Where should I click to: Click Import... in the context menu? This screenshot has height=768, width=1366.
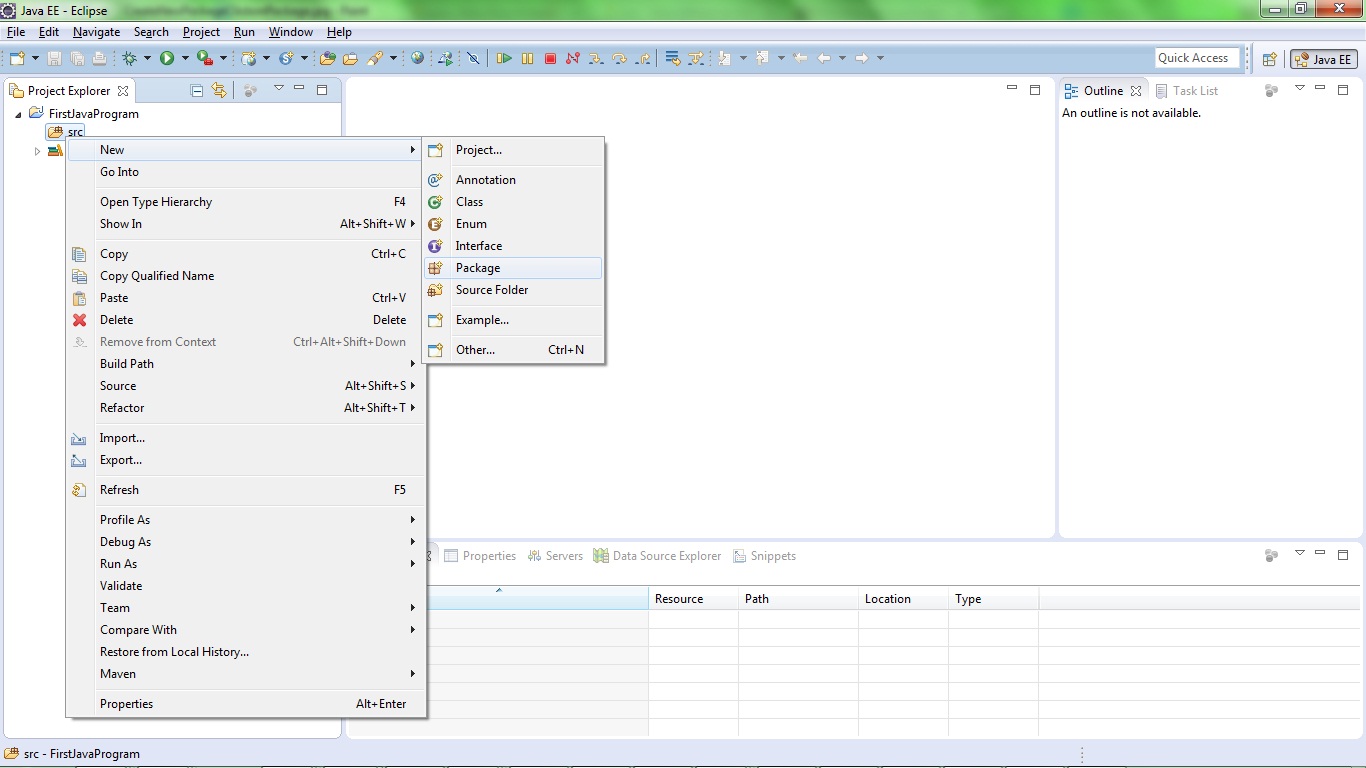(x=246, y=438)
